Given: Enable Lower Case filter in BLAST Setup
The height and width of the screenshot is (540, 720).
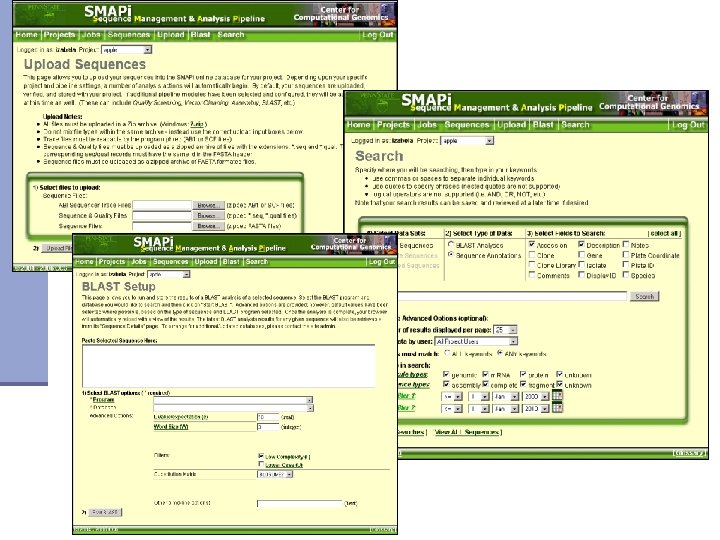Looking at the screenshot, I should pos(261,464).
